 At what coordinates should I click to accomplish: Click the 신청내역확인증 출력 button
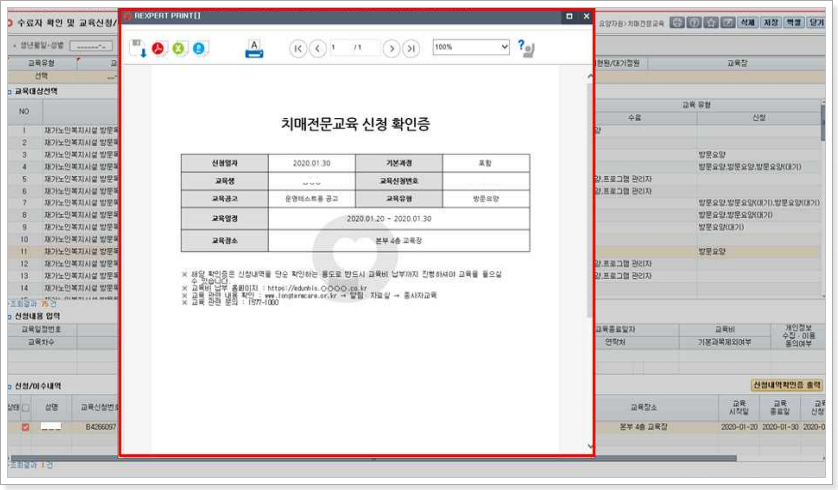tap(787, 385)
